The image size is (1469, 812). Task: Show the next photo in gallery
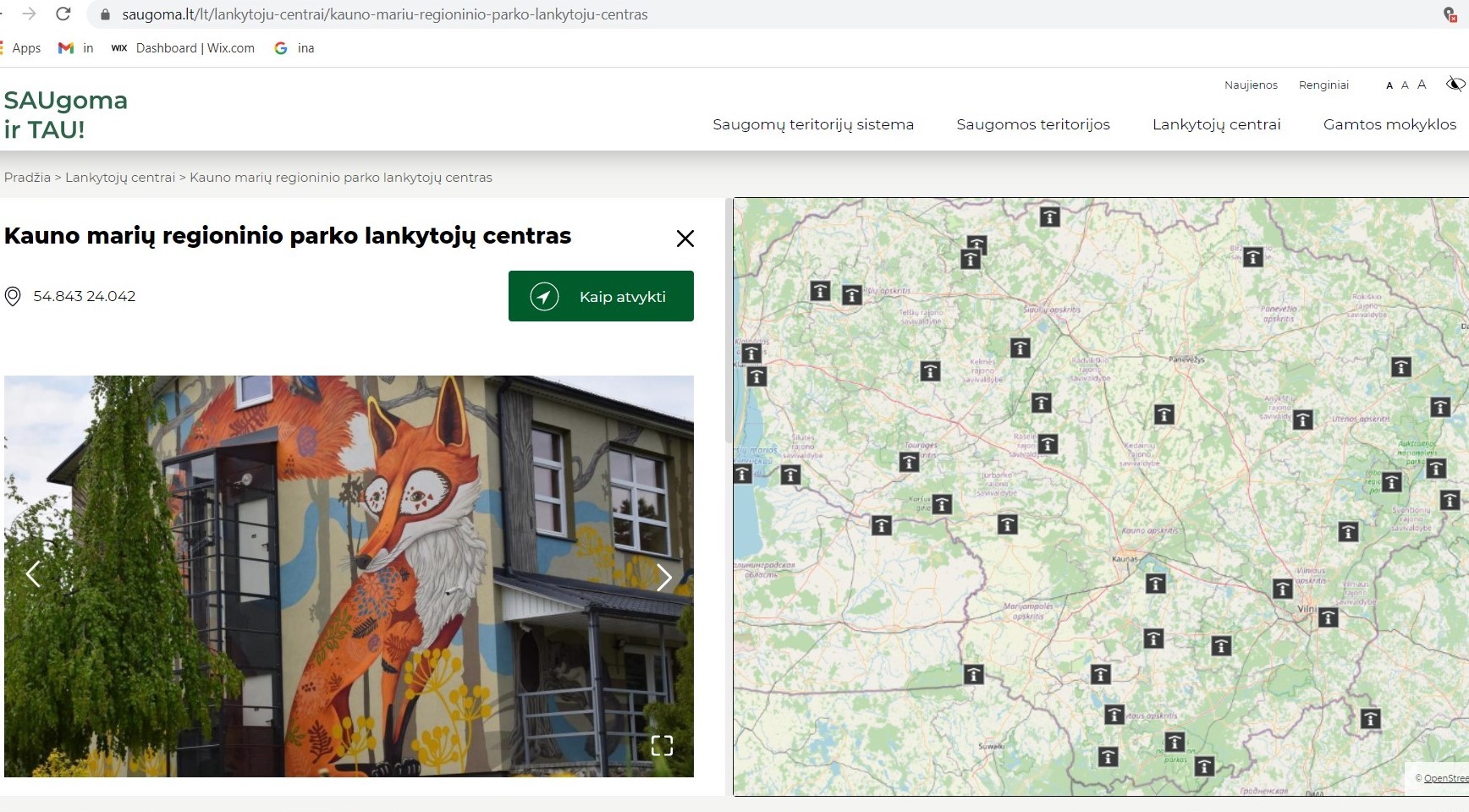(664, 577)
